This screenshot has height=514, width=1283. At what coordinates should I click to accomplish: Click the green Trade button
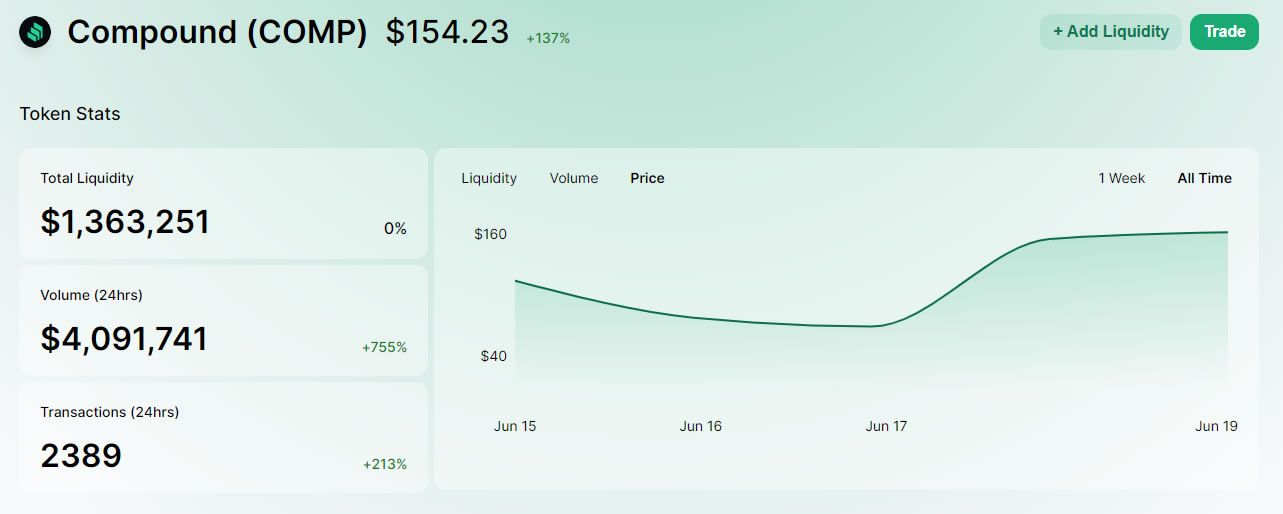click(x=1224, y=32)
